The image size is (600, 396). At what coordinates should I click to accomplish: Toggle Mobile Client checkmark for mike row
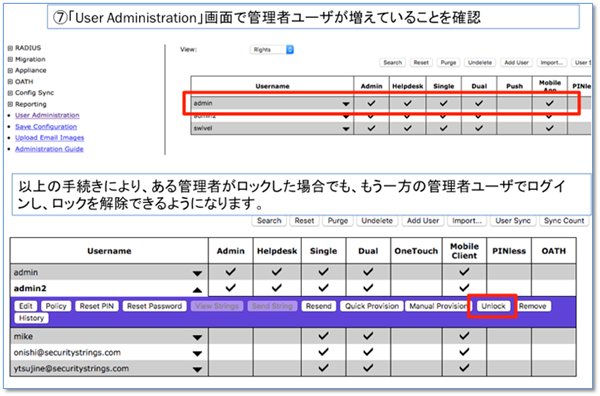pyautogui.click(x=464, y=336)
